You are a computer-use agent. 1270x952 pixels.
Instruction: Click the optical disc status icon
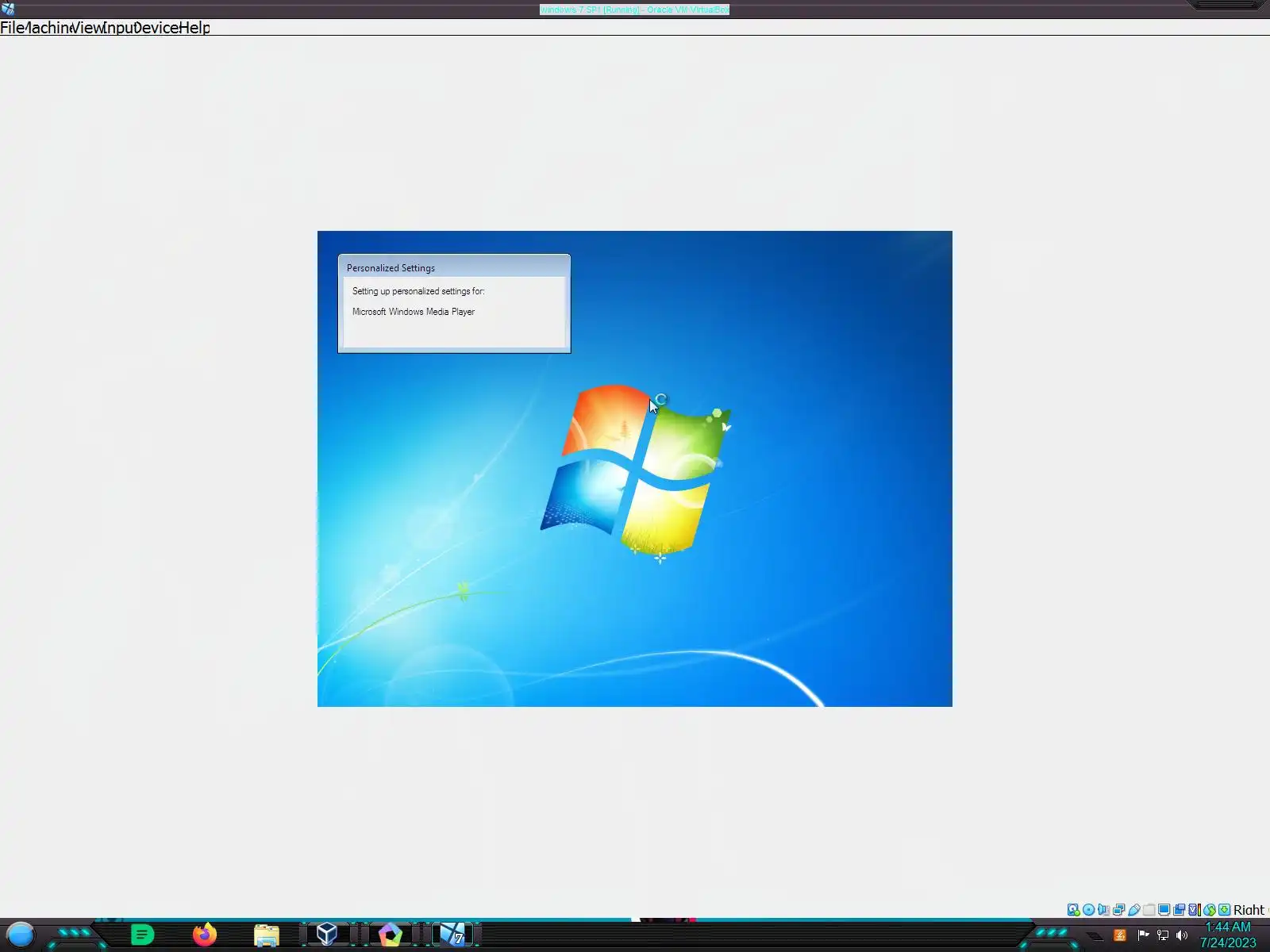point(1088,910)
